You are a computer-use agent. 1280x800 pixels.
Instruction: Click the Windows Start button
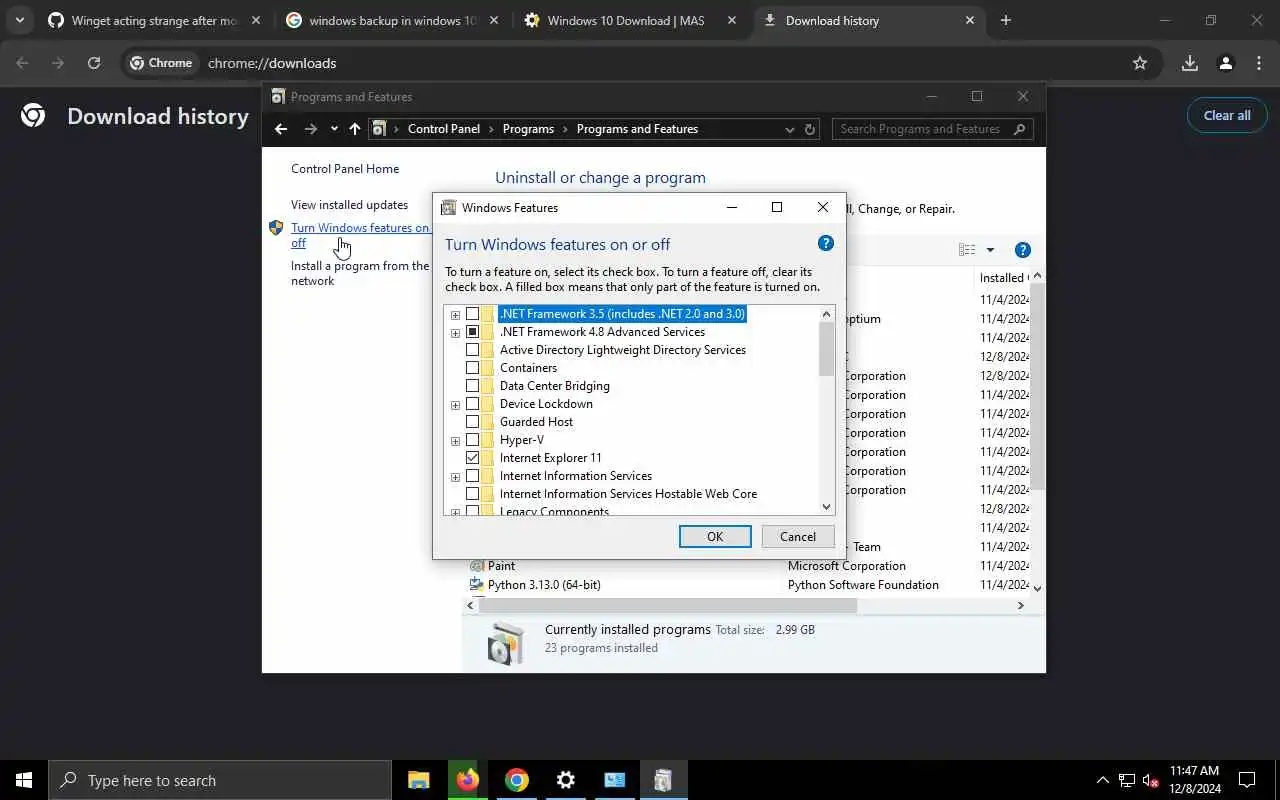tap(24, 780)
